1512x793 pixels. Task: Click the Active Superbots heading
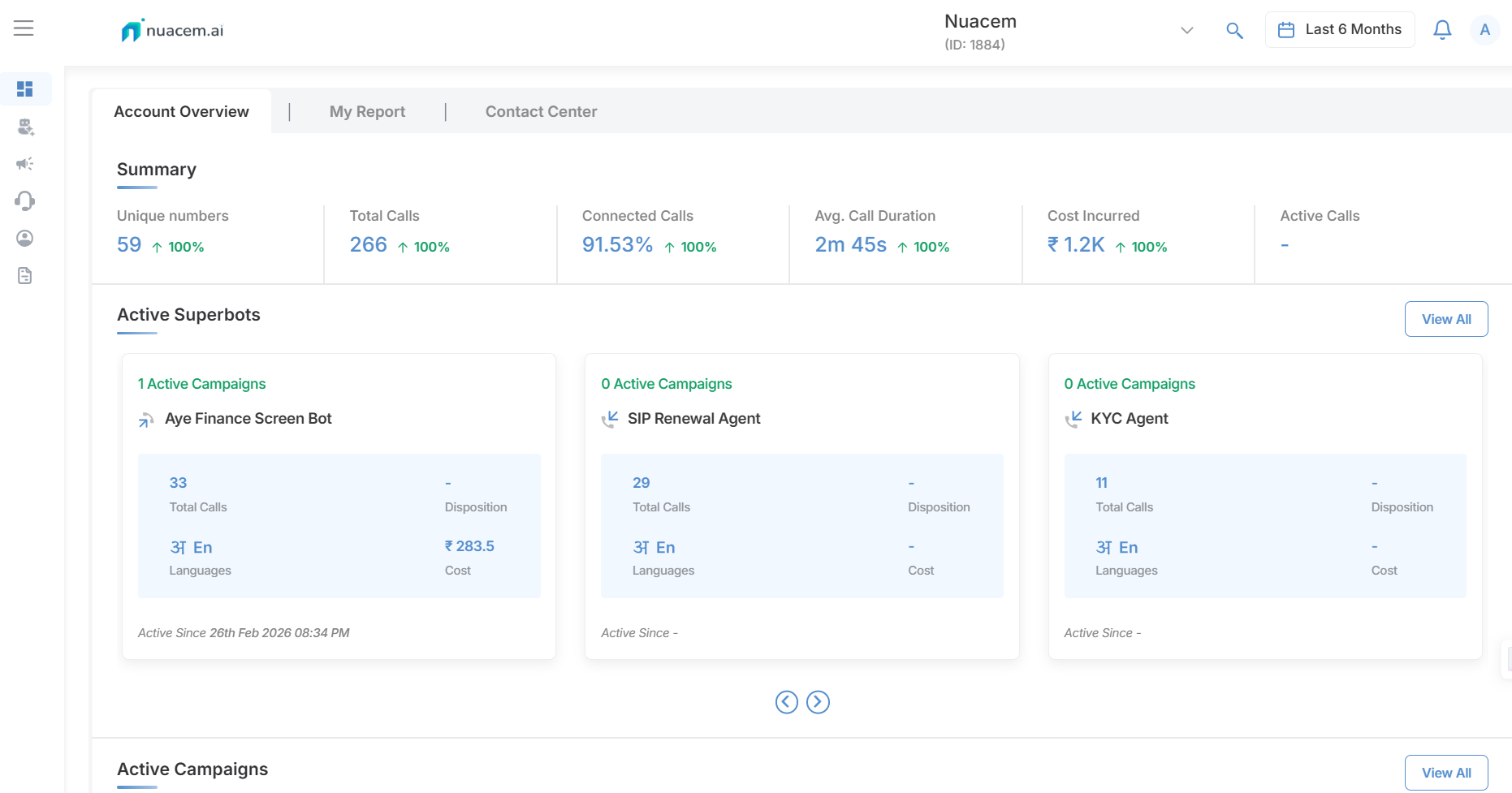[188, 315]
